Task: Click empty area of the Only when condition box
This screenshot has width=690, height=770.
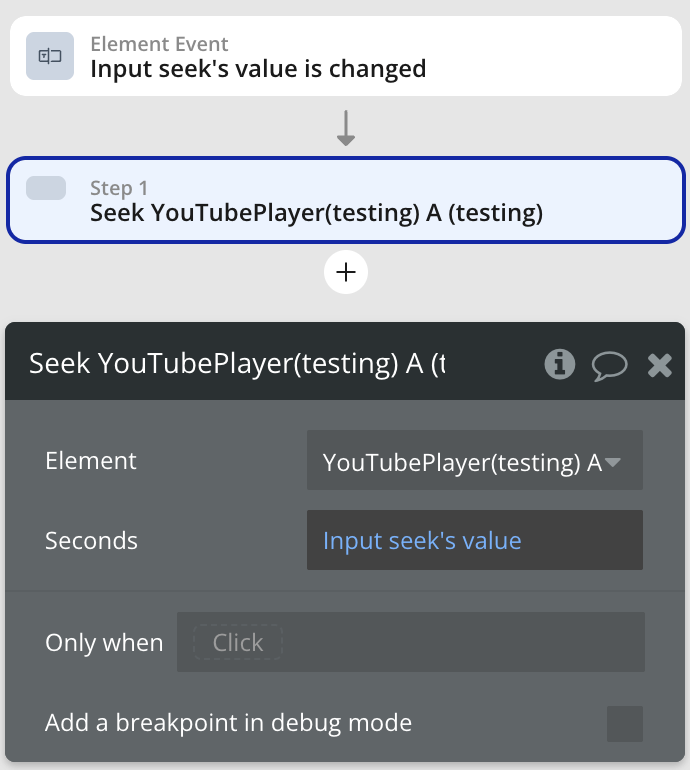Action: click(x=460, y=642)
